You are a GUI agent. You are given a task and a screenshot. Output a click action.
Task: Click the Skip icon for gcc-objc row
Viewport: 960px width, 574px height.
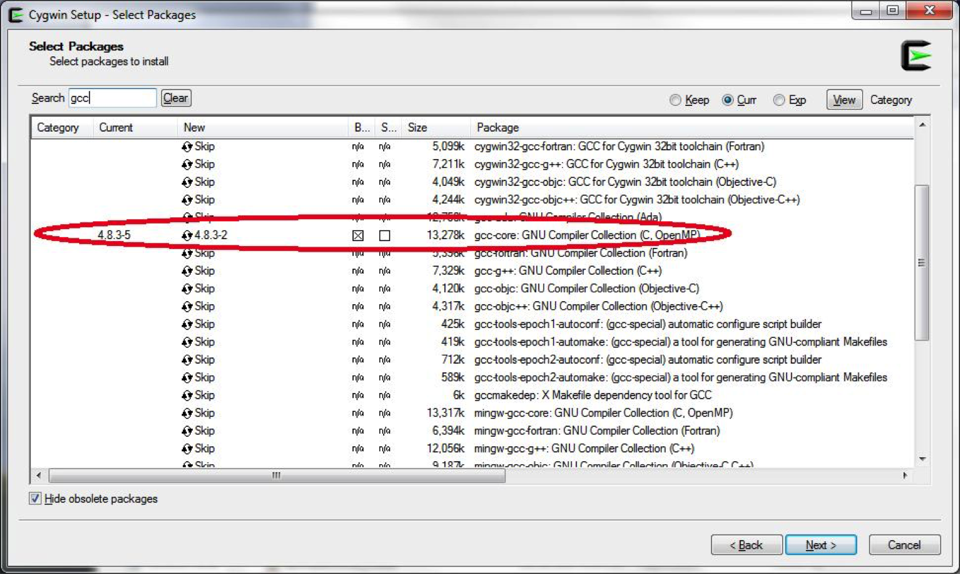click(187, 289)
